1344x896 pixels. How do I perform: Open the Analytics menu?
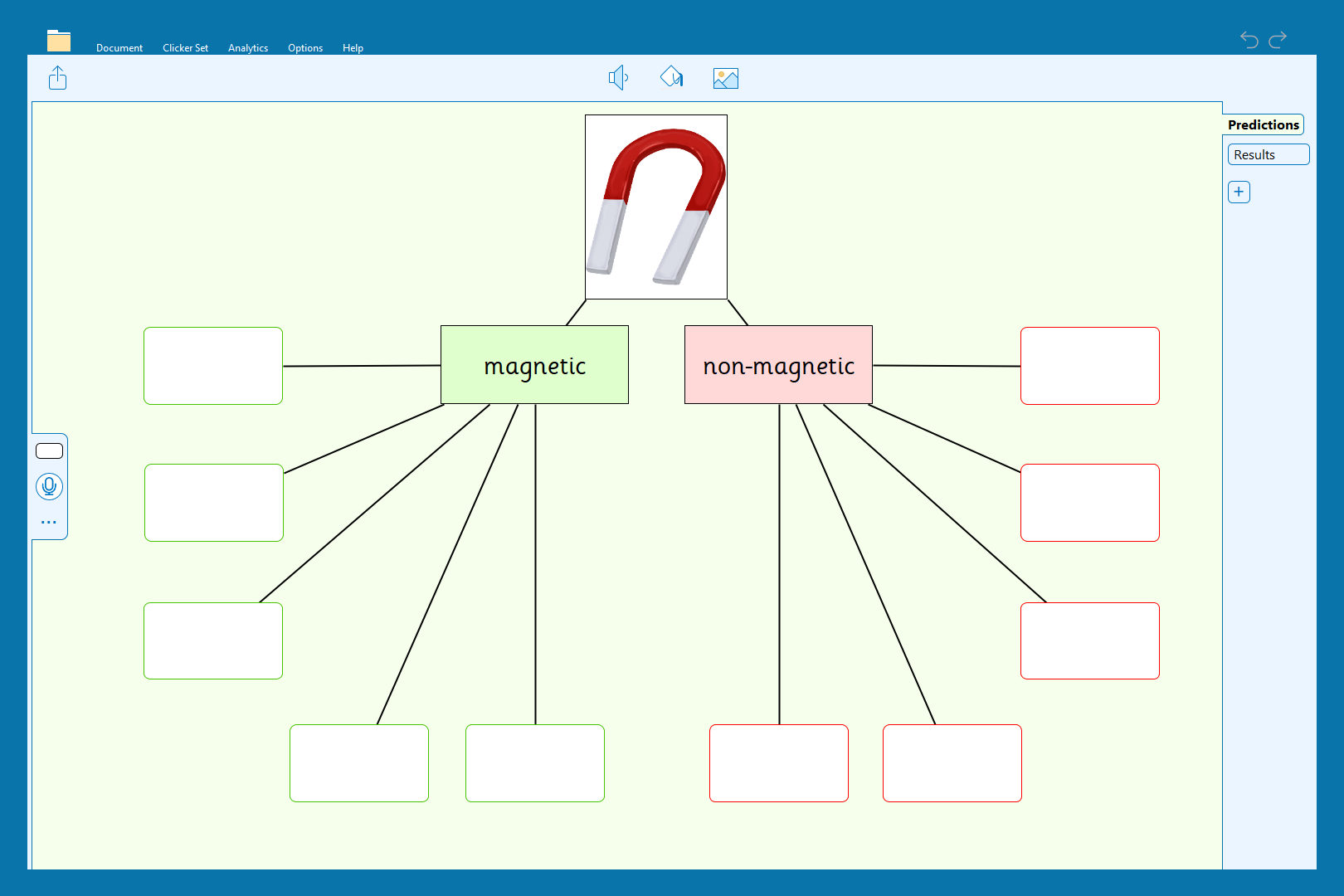pos(248,48)
